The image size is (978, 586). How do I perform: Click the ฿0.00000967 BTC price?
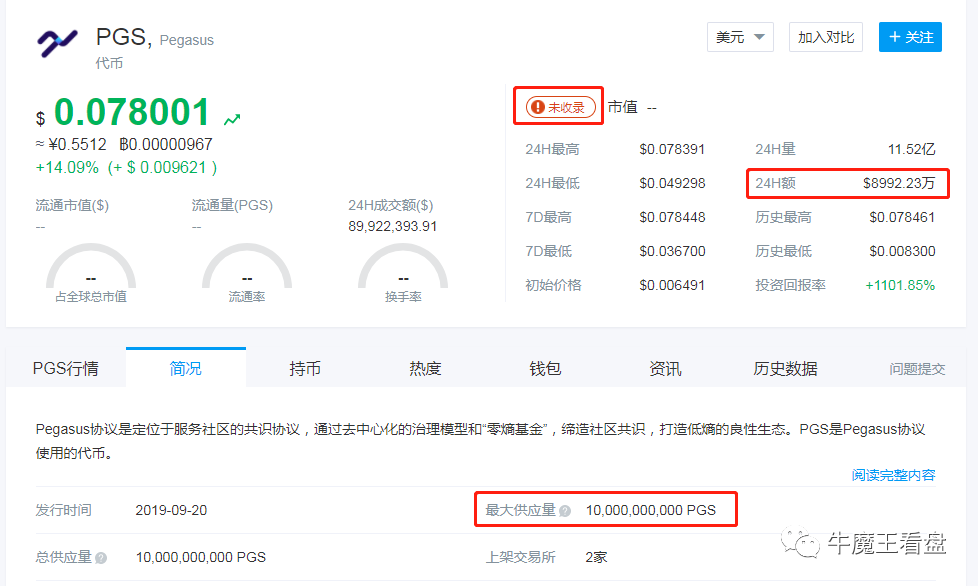[x=166, y=145]
